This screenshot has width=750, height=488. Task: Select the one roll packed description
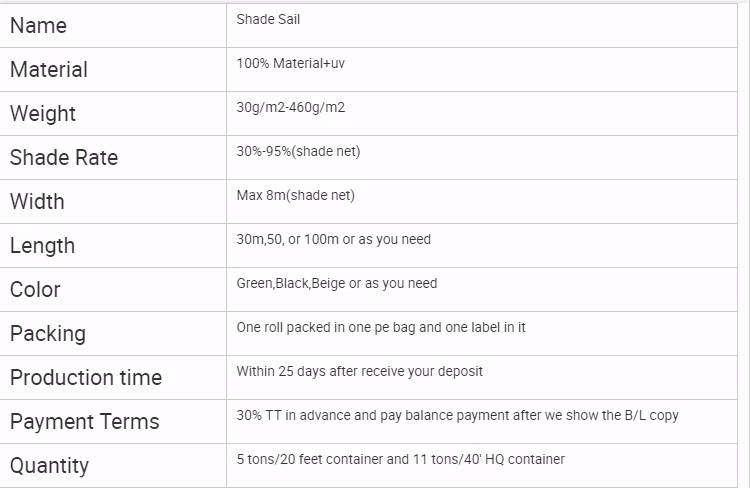pyautogui.click(x=381, y=327)
